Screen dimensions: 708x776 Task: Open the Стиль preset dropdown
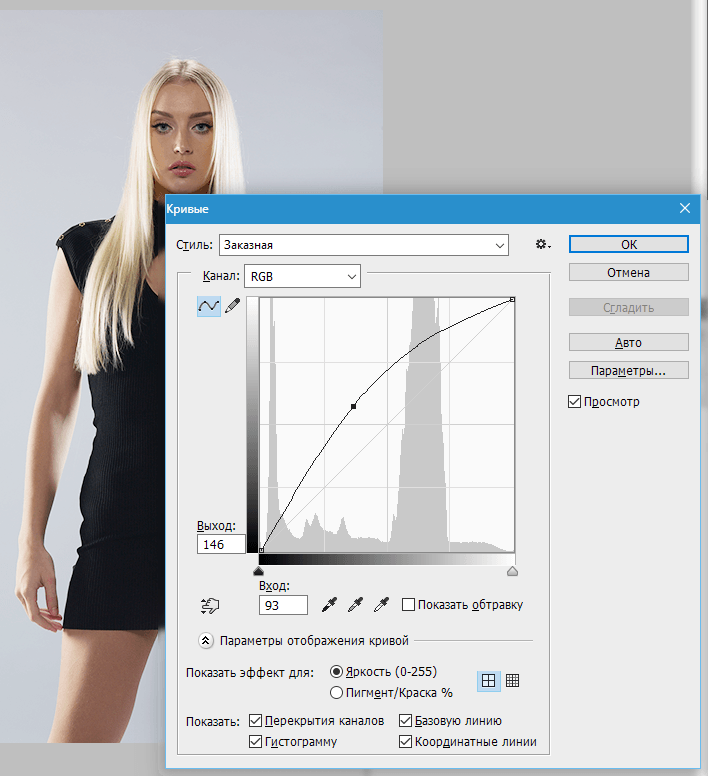click(364, 245)
